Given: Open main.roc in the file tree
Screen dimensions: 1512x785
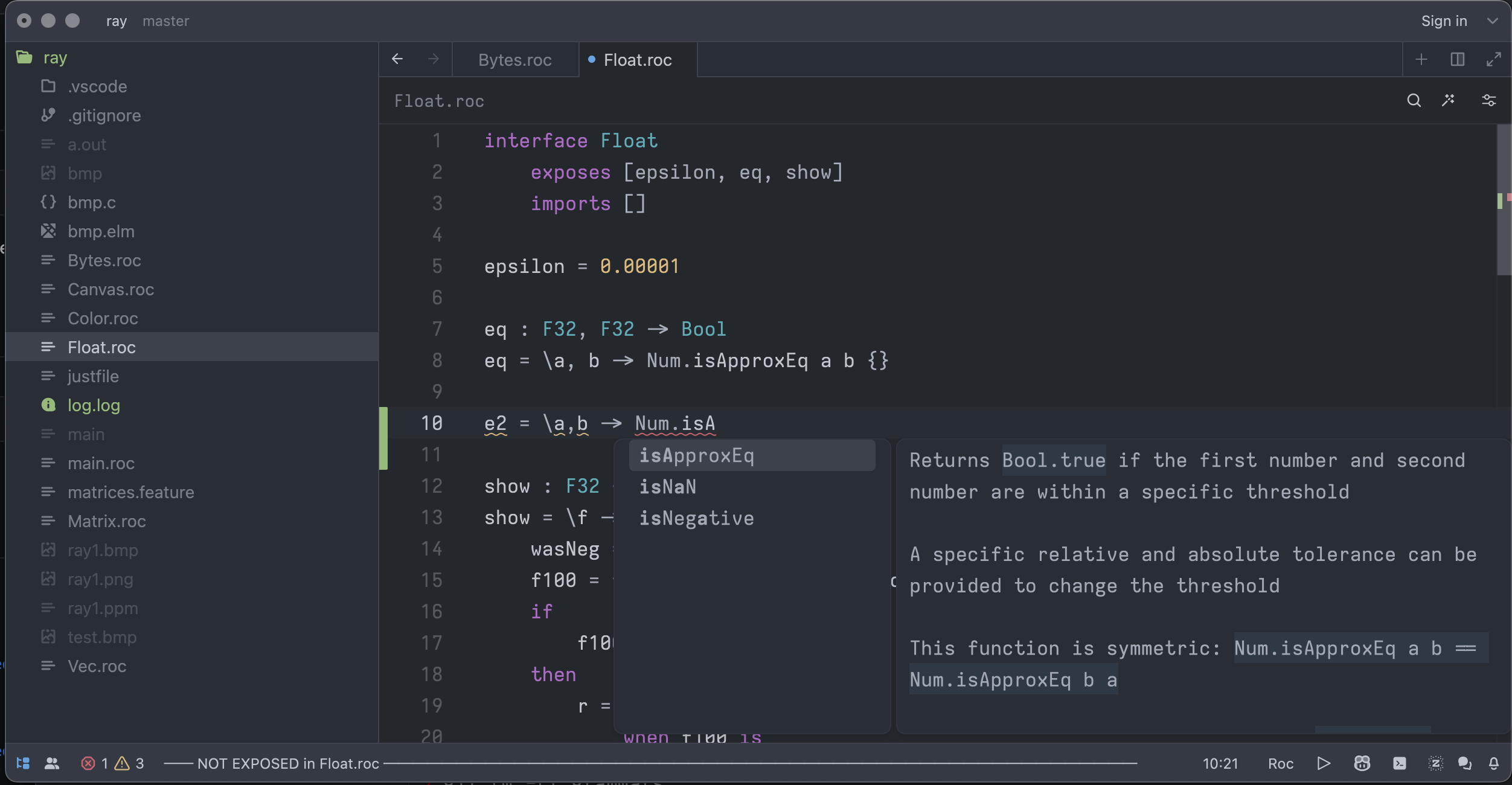Looking at the screenshot, I should coord(192,463).
